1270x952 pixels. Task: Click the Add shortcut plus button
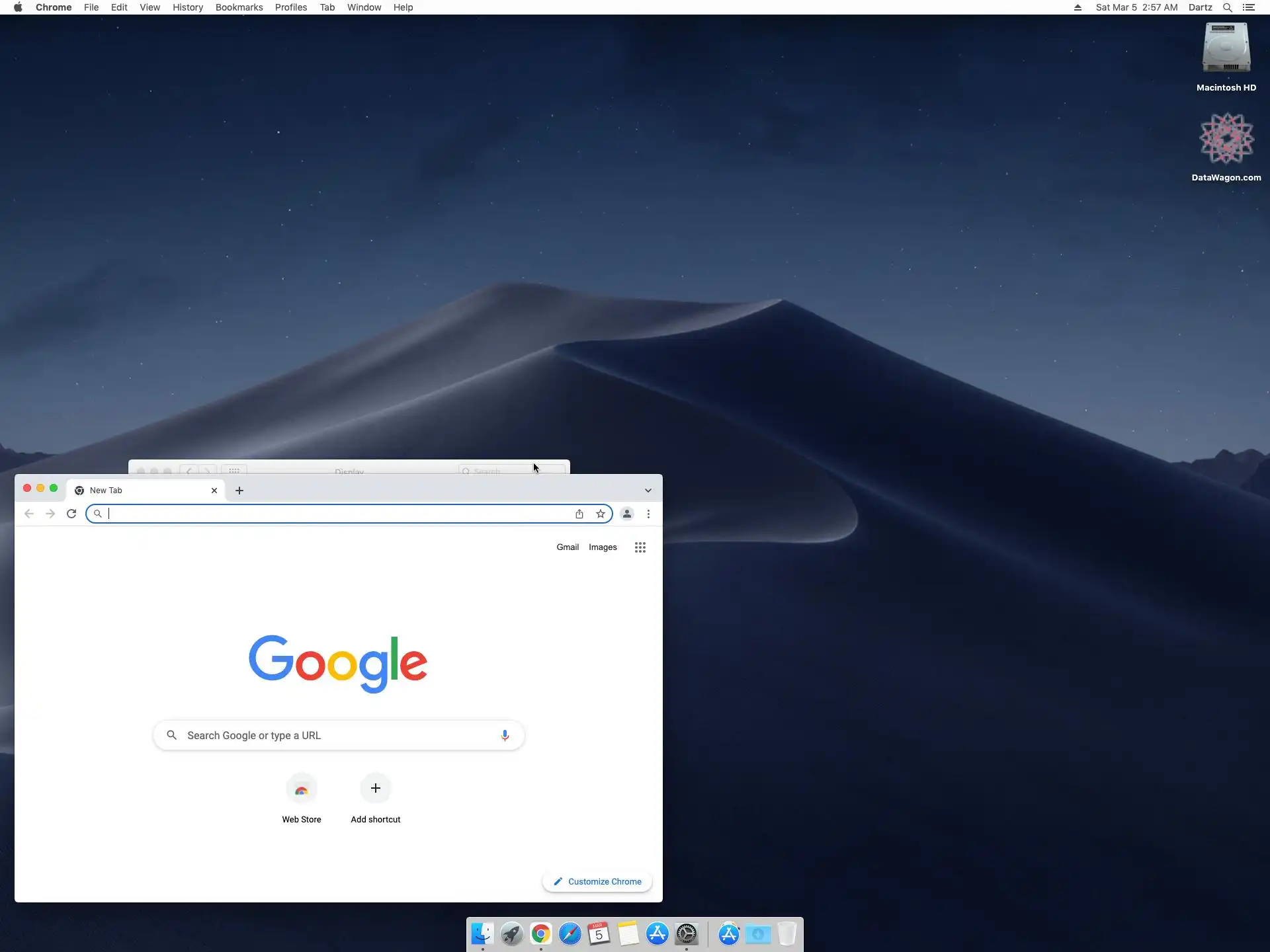[375, 788]
